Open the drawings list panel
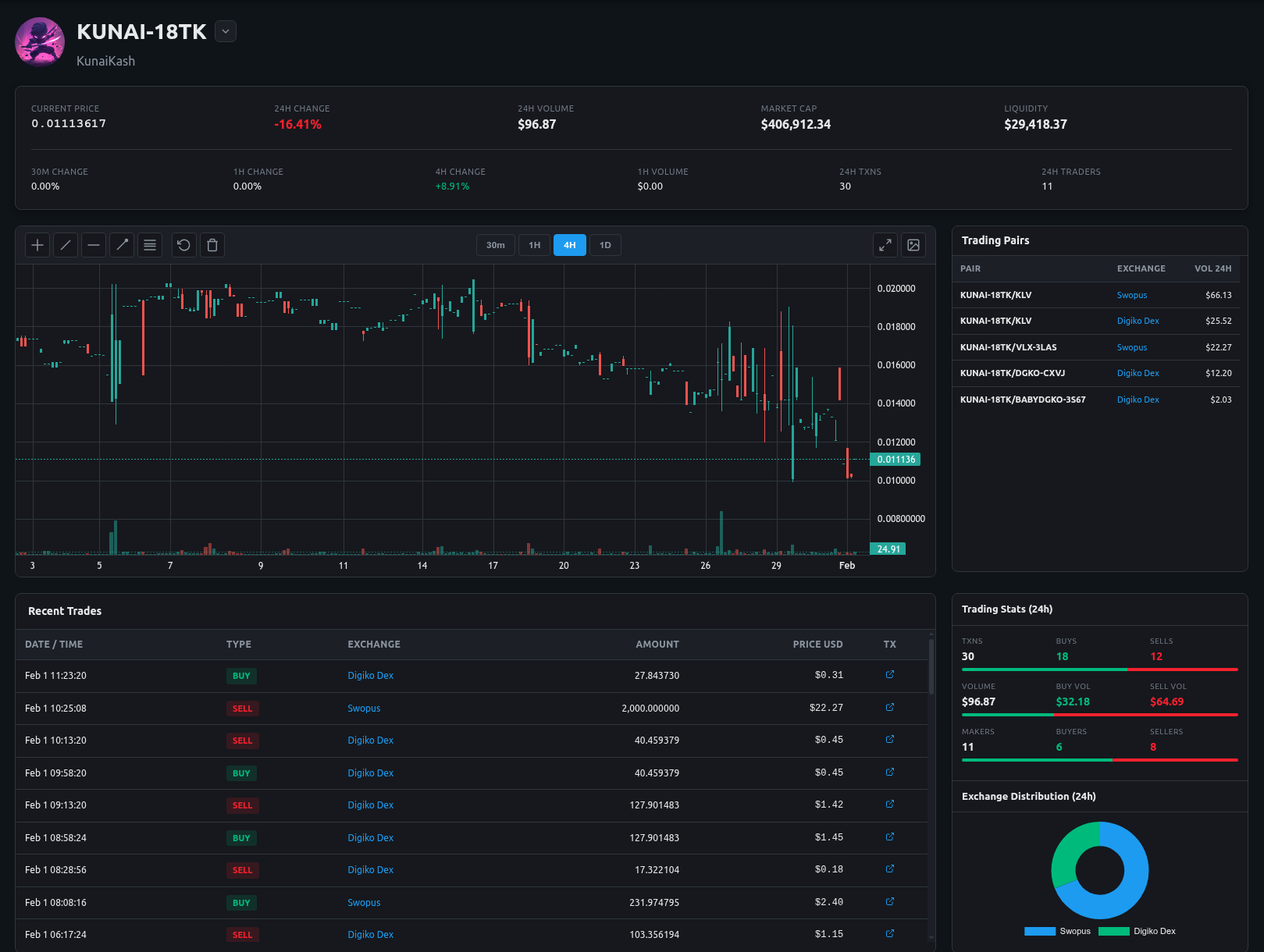 point(149,245)
